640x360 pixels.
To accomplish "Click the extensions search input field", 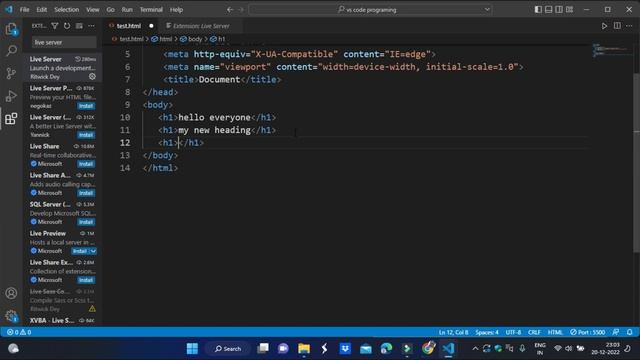I will (x=64, y=42).
